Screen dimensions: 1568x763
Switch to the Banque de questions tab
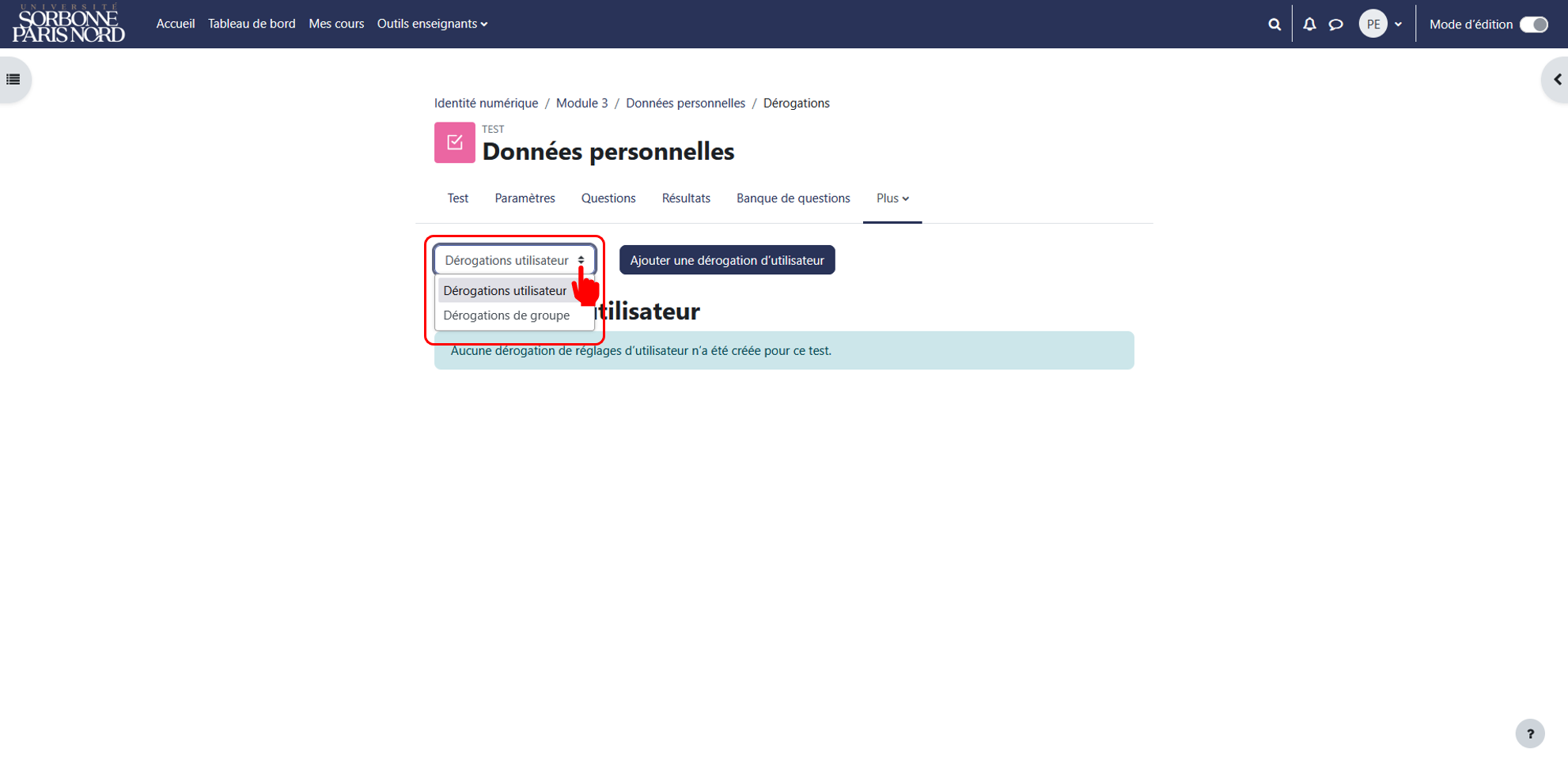(x=793, y=198)
